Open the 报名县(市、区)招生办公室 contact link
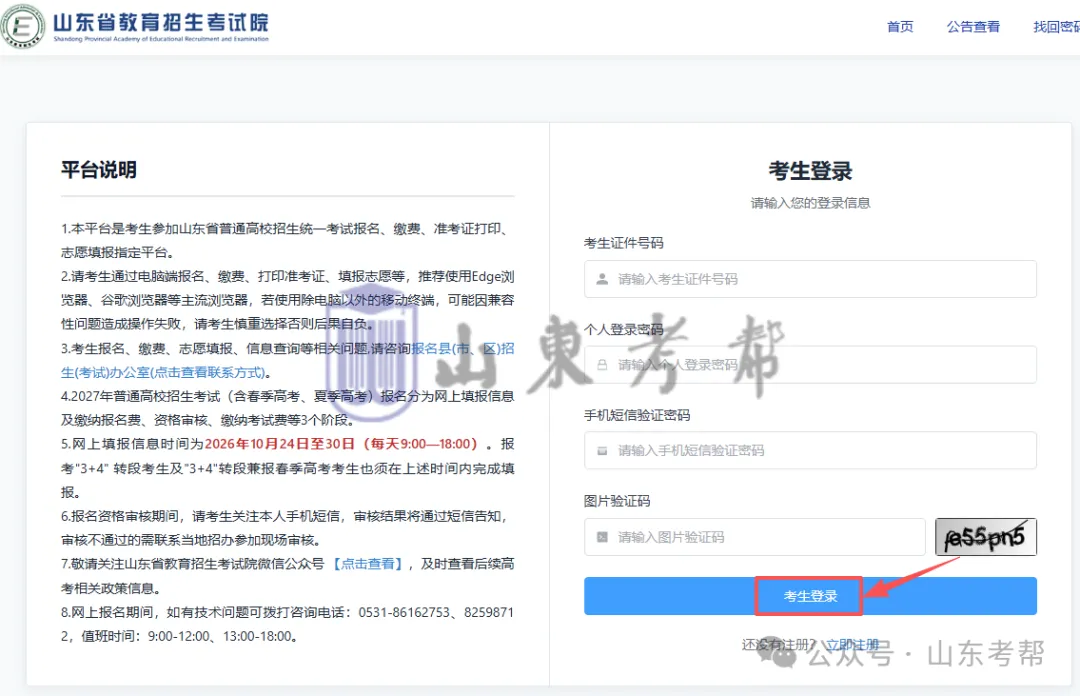 [x=288, y=360]
